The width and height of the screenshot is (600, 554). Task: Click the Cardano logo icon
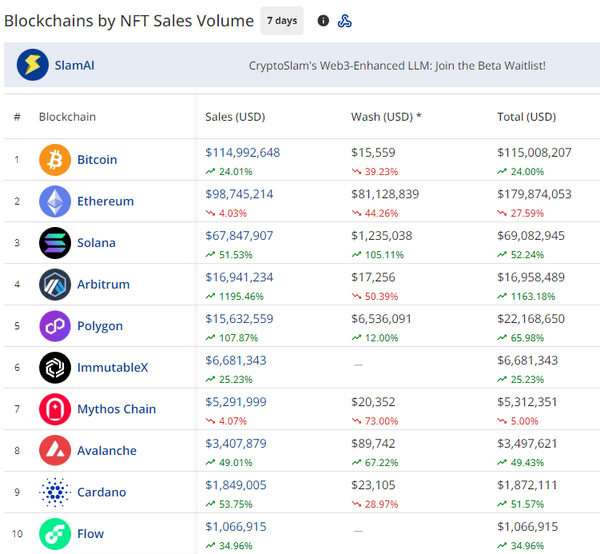pyautogui.click(x=55, y=492)
